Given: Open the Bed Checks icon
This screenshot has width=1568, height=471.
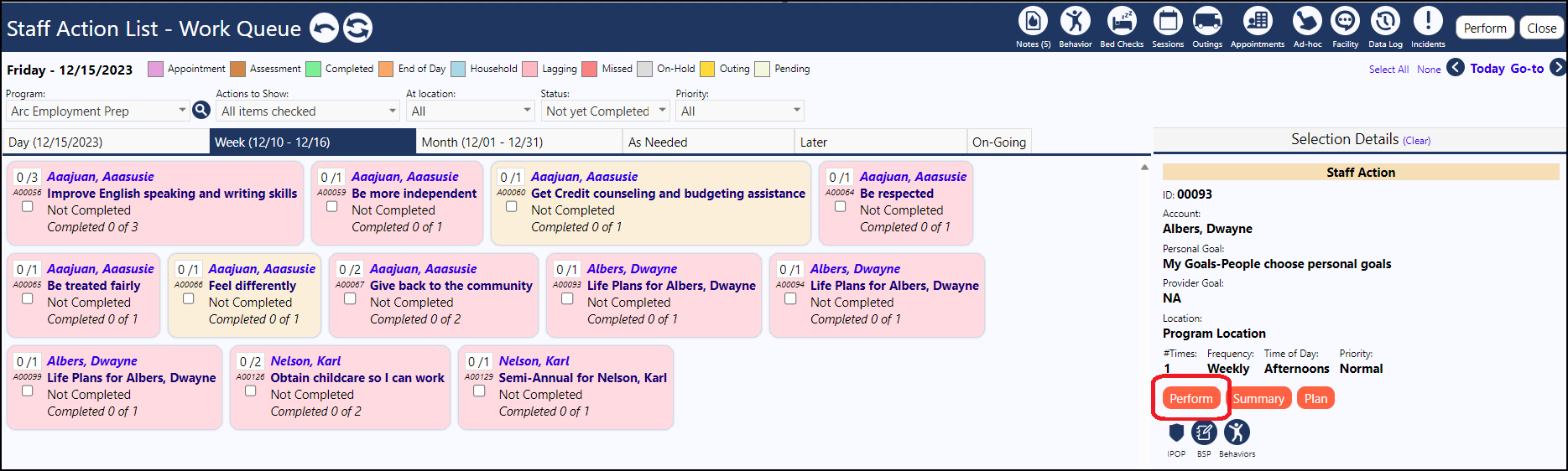Looking at the screenshot, I should (1122, 21).
